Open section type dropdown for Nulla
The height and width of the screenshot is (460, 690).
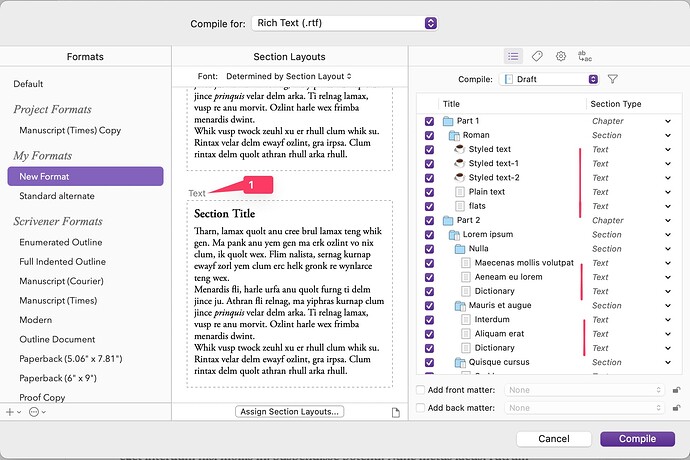point(668,249)
